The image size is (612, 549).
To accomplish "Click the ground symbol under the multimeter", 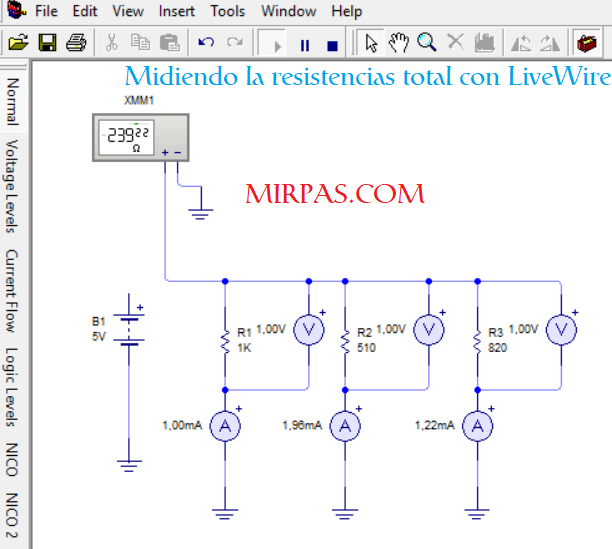I will coord(201,215).
